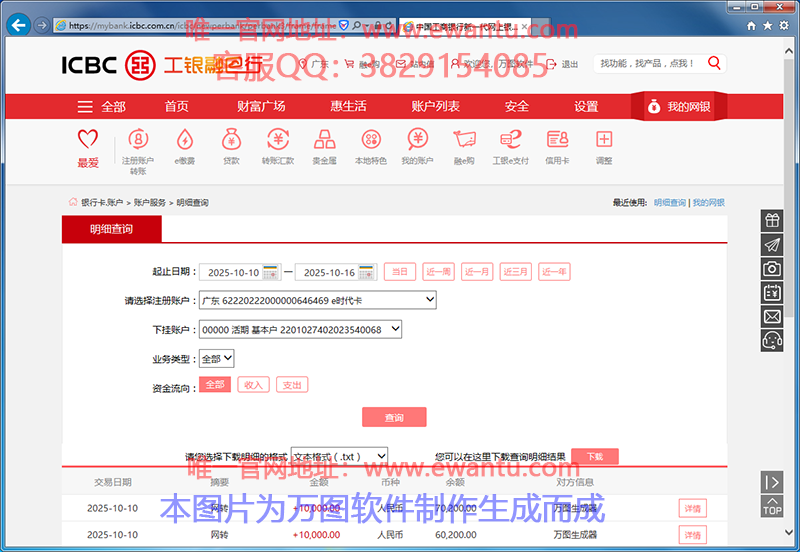Select the 明细查询 tab
Screen dimensions: 800x552
112,229
